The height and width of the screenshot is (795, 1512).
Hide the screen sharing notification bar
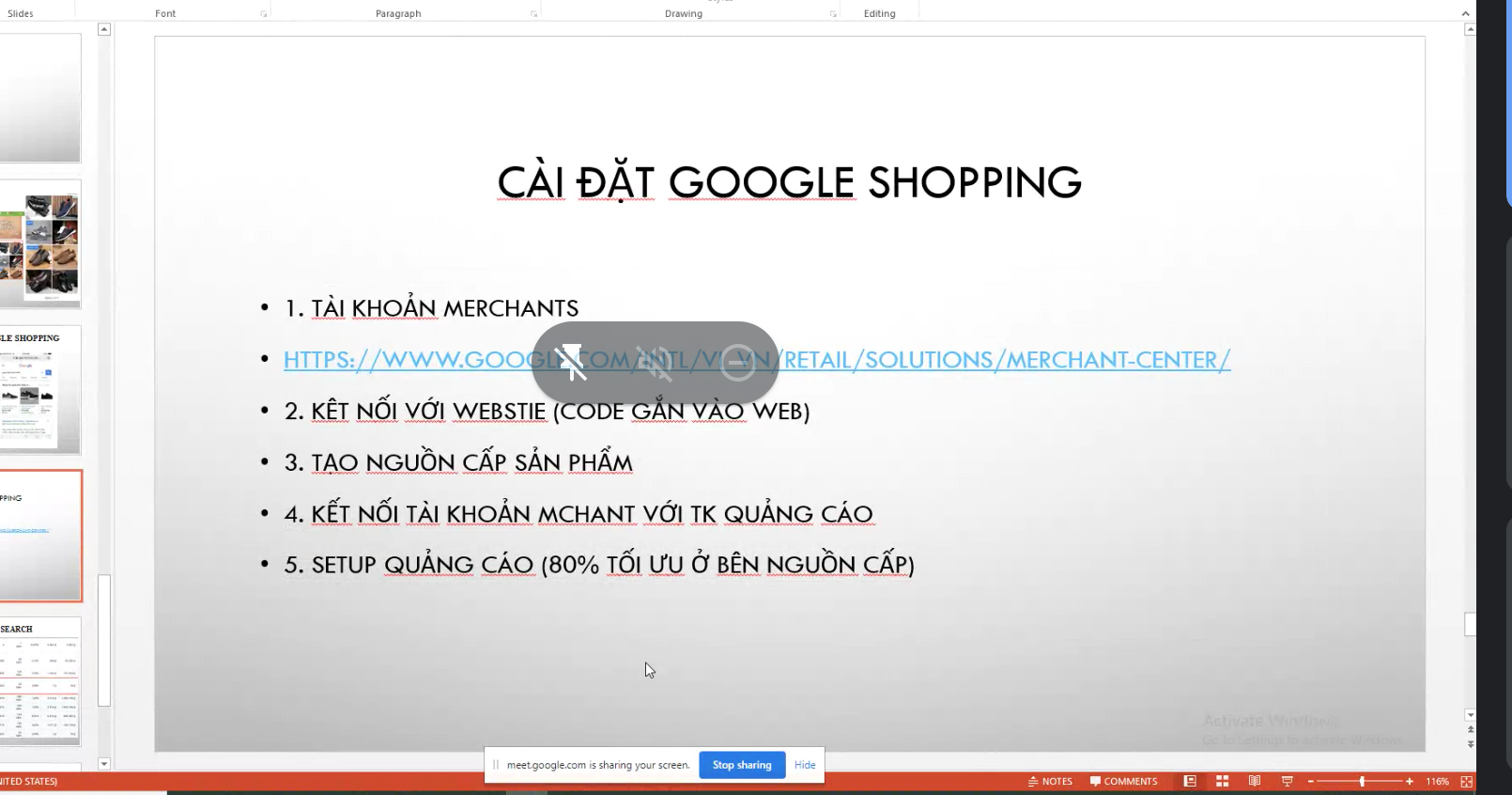pyautogui.click(x=805, y=765)
